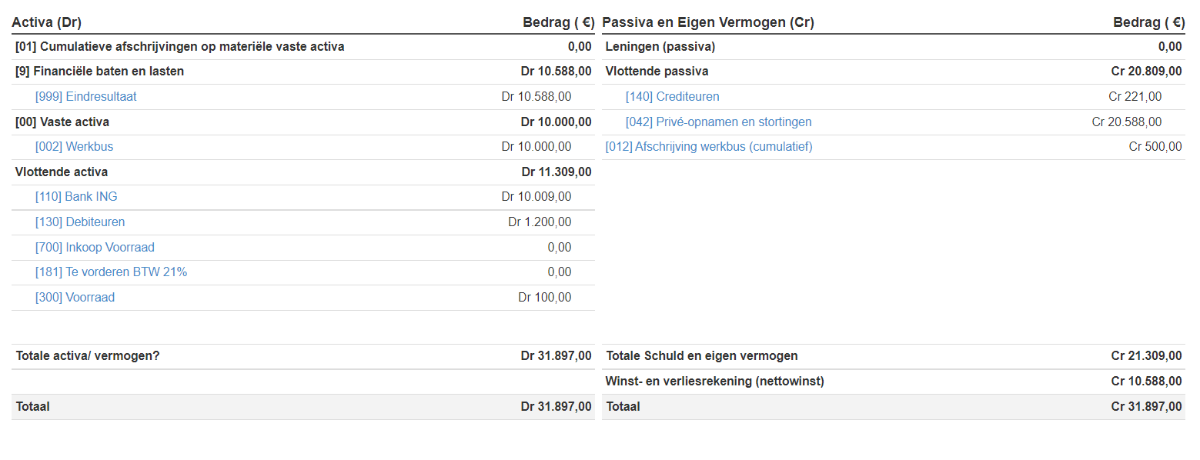
Task: Click [042] Privé-opnamen en stortingen link
Action: point(718,122)
